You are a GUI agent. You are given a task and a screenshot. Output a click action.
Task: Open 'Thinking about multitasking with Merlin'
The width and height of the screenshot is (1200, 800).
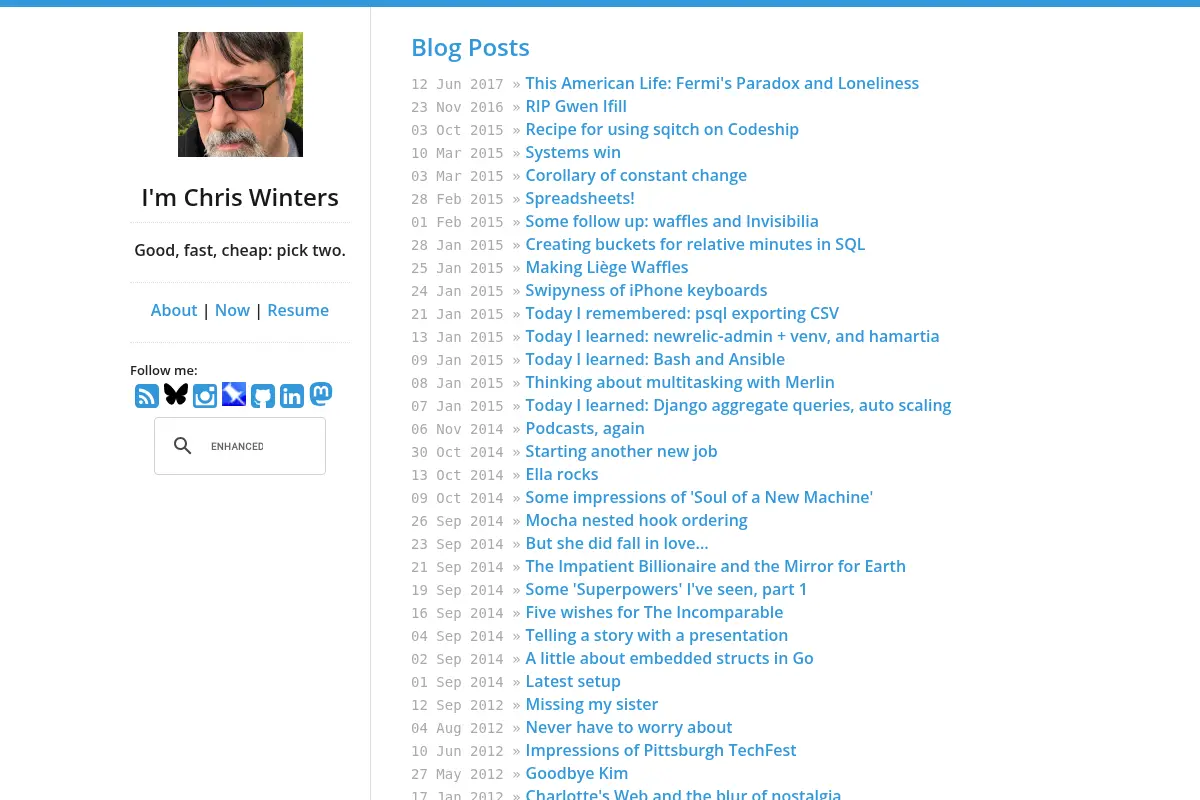tap(680, 382)
